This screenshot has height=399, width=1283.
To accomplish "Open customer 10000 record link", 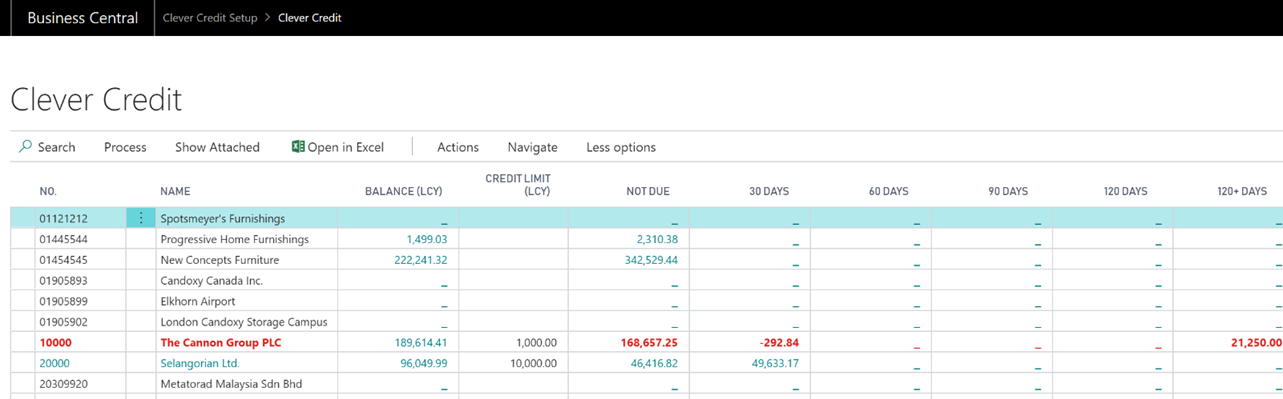I will click(55, 342).
